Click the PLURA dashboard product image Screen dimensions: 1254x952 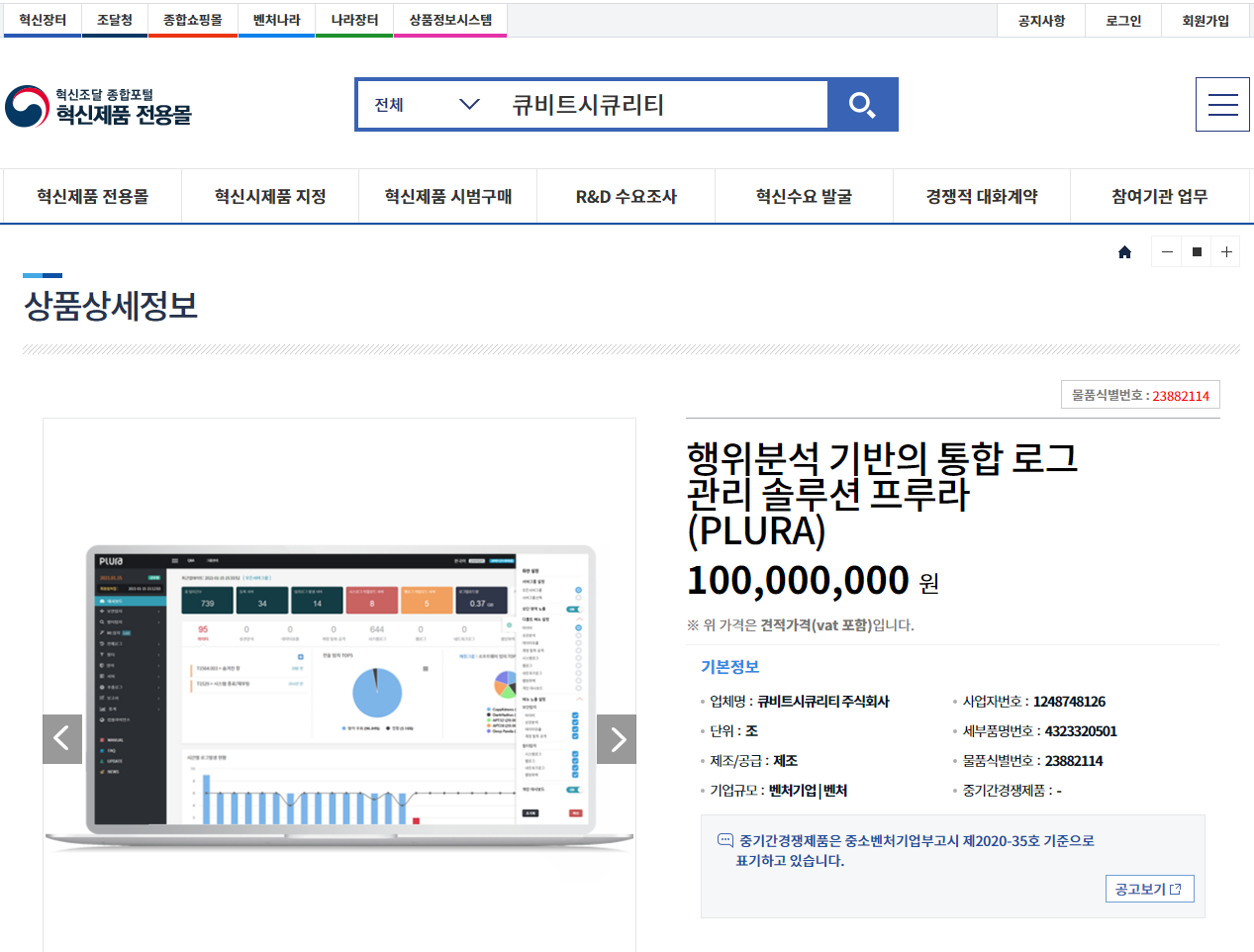click(x=339, y=698)
